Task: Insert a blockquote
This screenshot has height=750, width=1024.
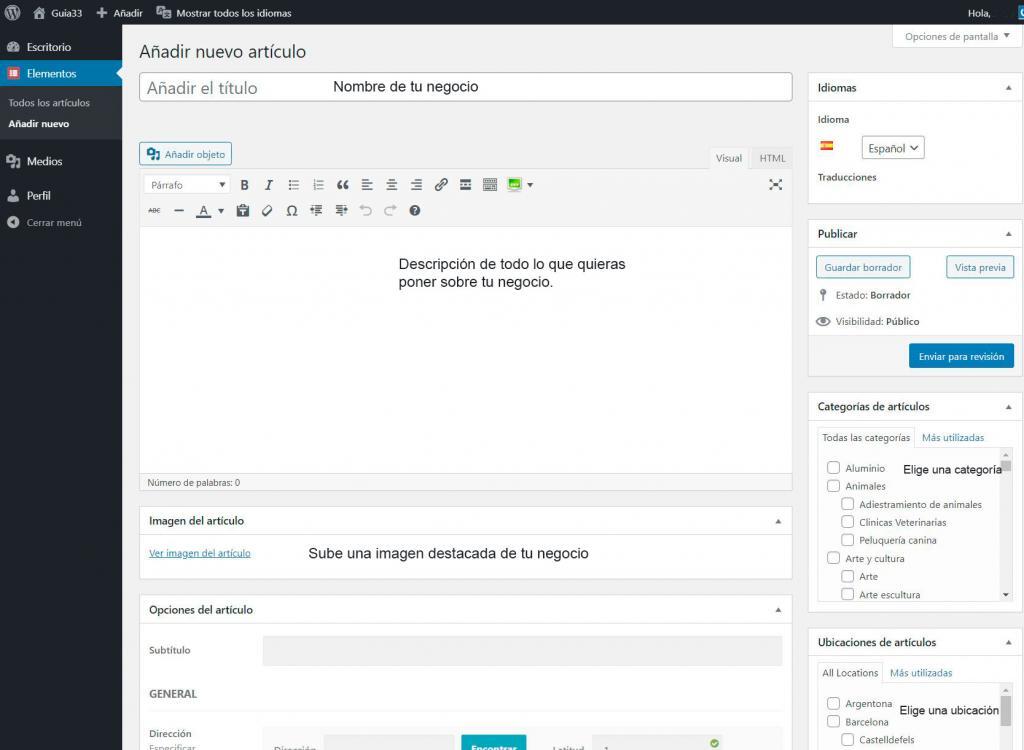Action: [x=343, y=185]
